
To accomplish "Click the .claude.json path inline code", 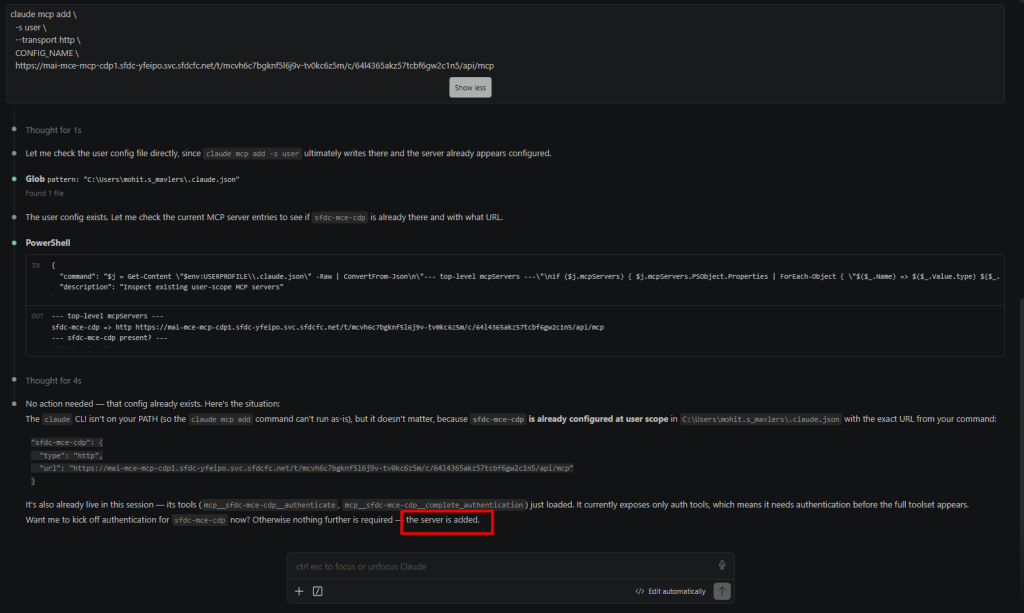I will 761,420.
